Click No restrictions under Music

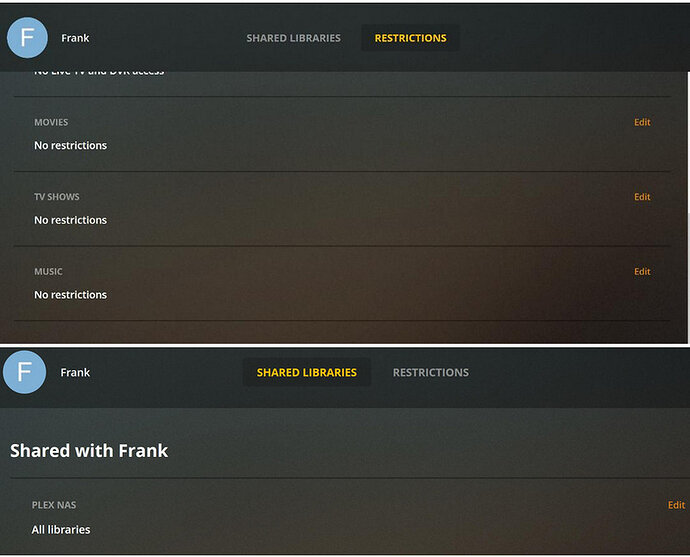(x=70, y=295)
